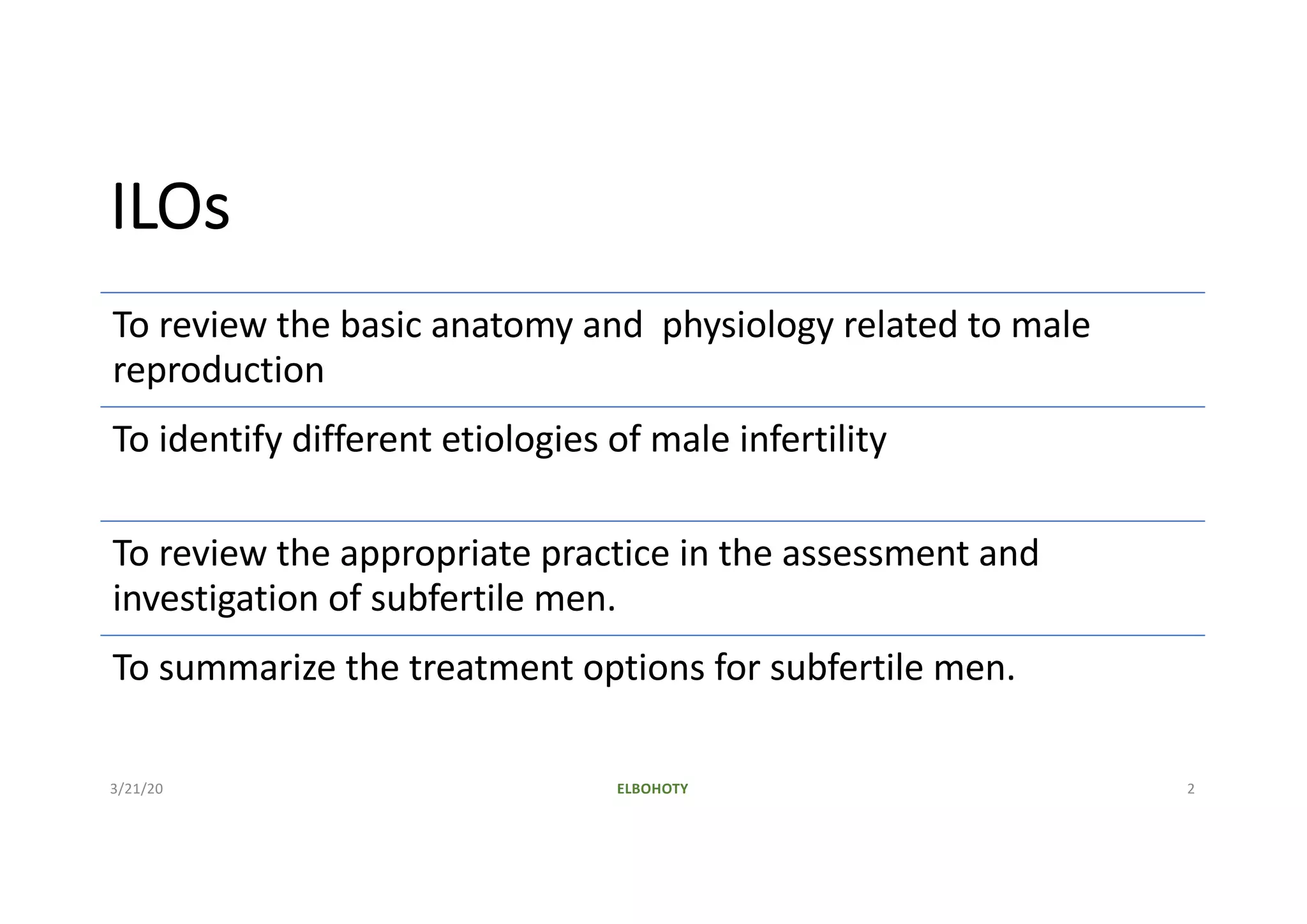Click the word 'anatomy' in first objective

(501, 325)
